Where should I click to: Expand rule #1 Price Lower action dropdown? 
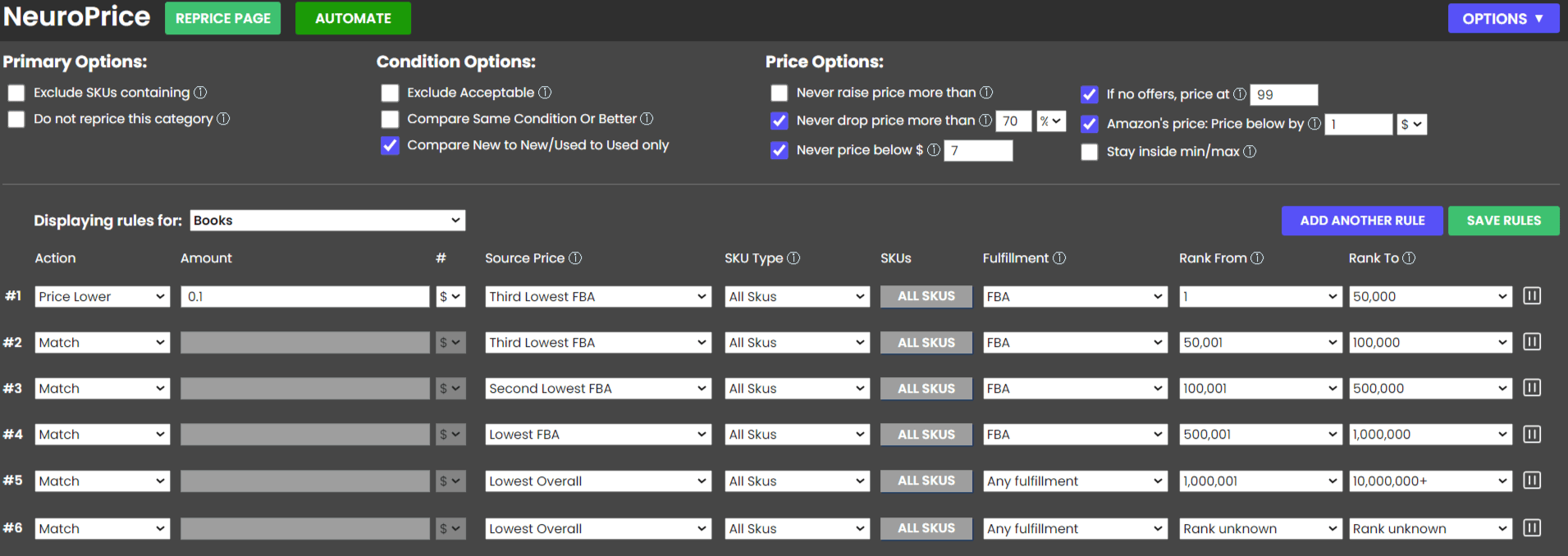click(x=102, y=297)
